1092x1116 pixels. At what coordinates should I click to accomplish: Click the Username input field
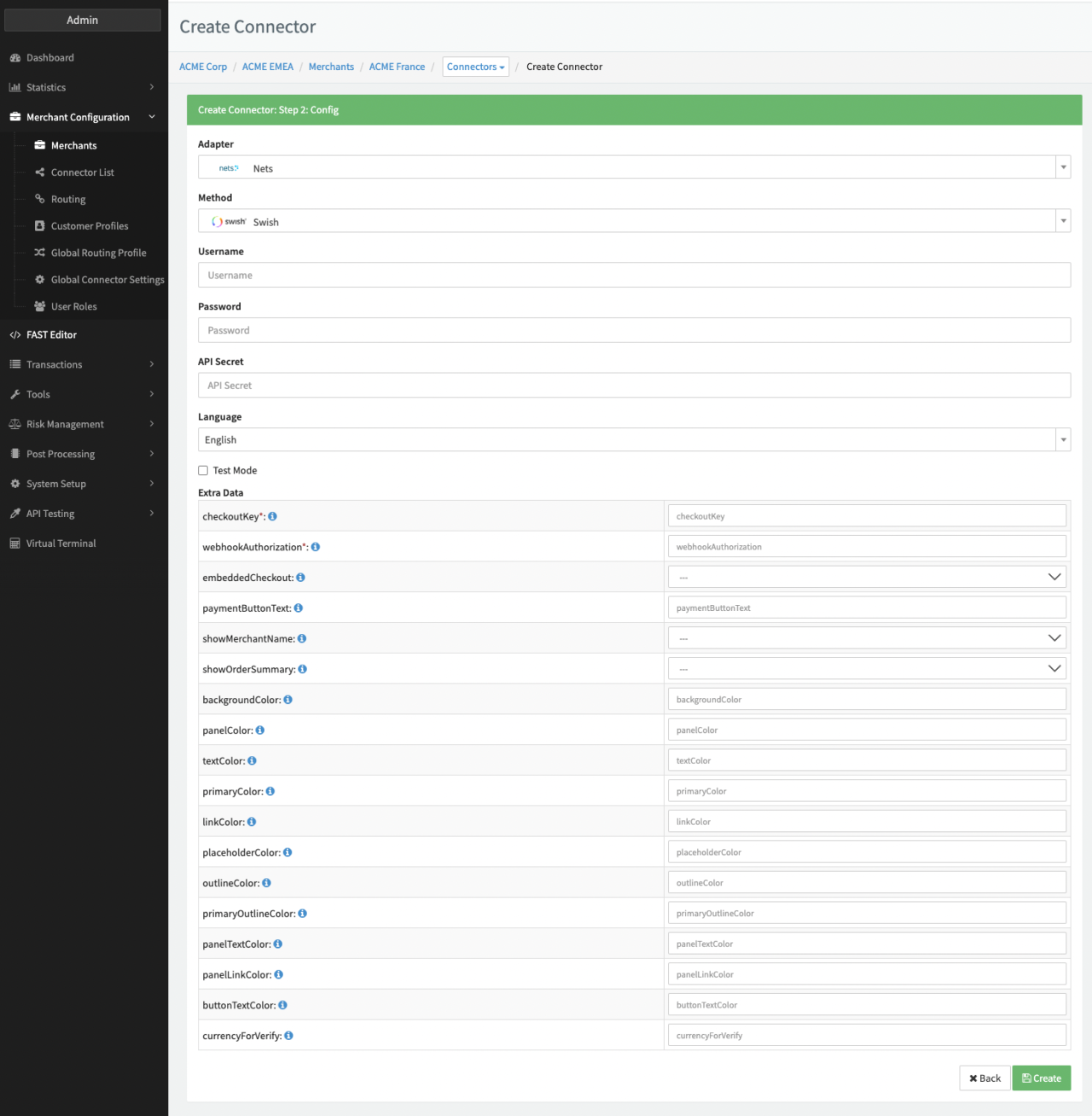coord(634,276)
